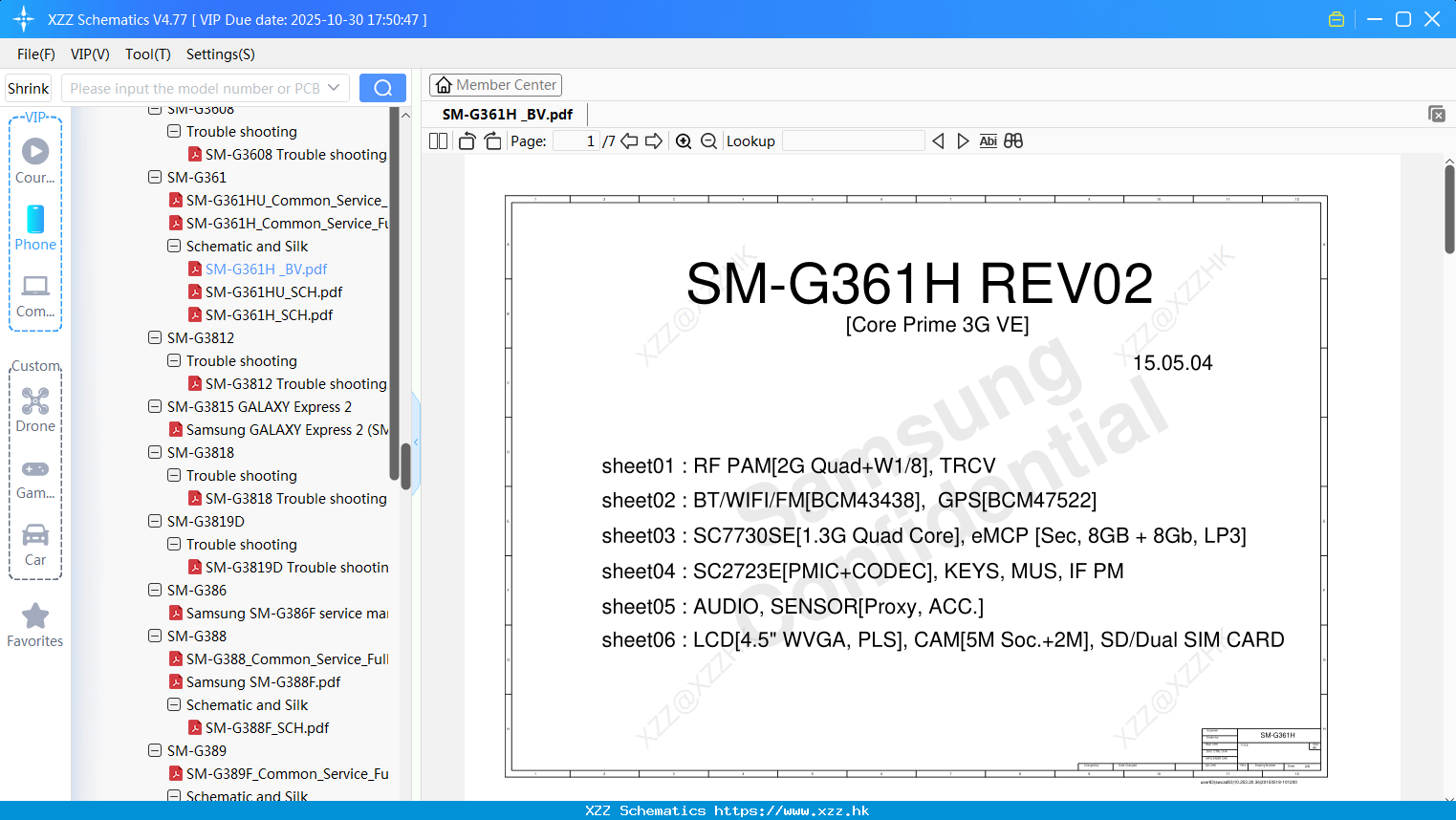Rotate the page counterclockwise

467,141
